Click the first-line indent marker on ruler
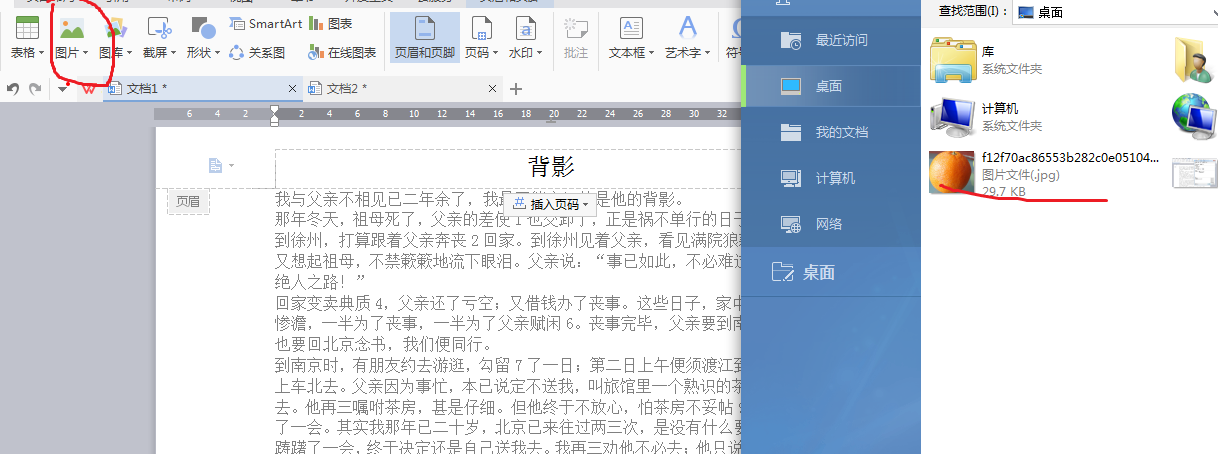Image resolution: width=1218 pixels, height=454 pixels. pos(275,110)
